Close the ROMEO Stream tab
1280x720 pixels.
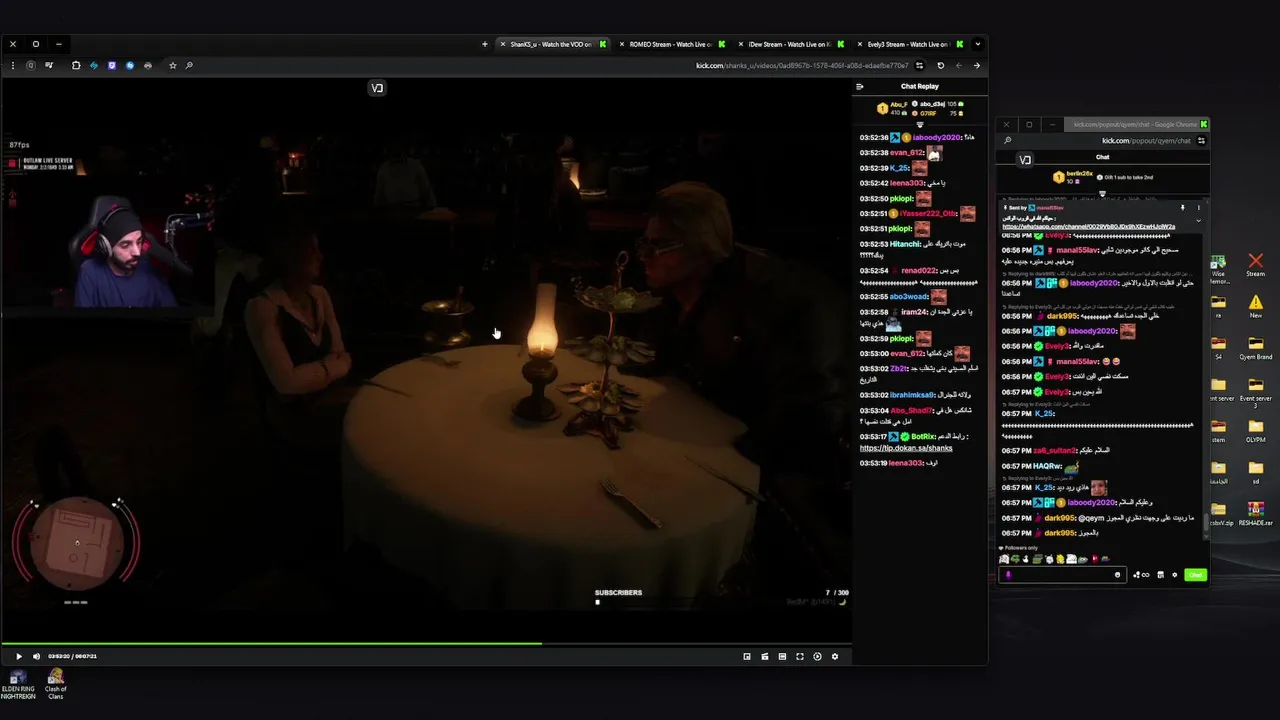pos(621,44)
